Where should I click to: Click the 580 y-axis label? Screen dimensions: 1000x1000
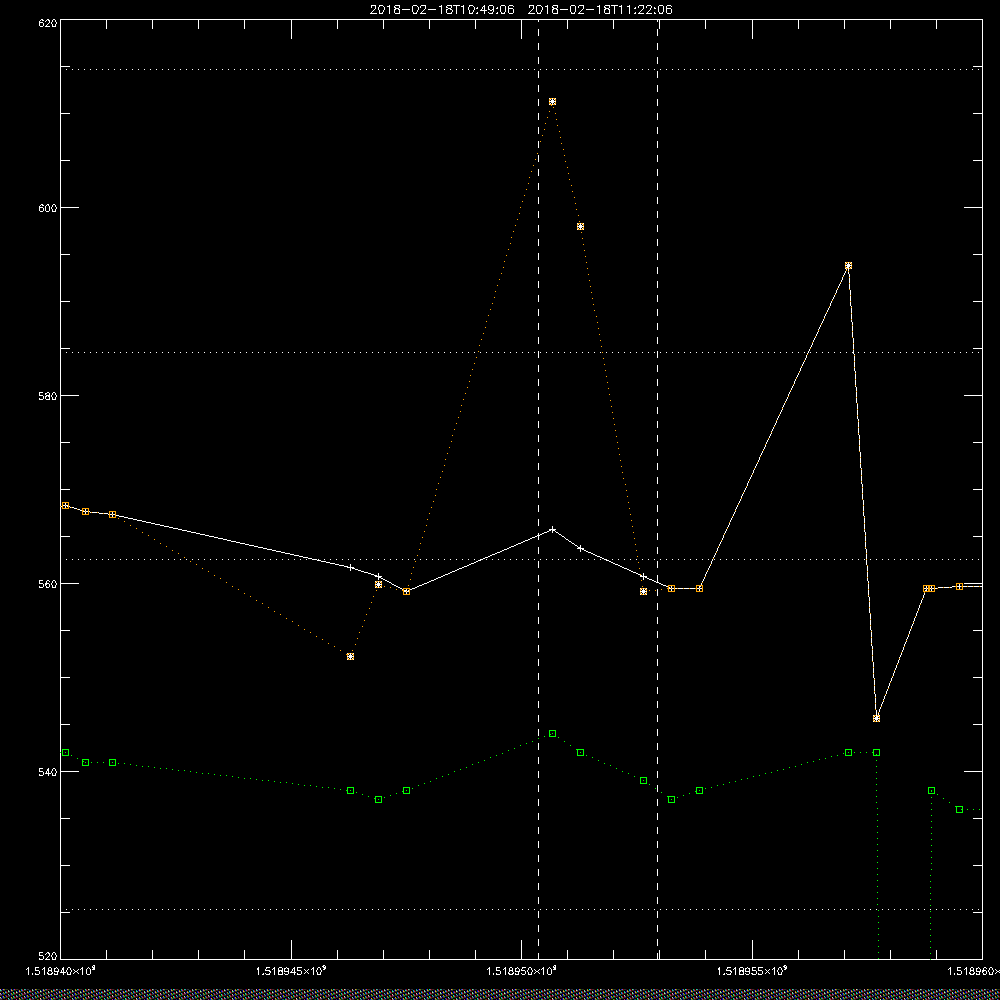pyautogui.click(x=48, y=395)
